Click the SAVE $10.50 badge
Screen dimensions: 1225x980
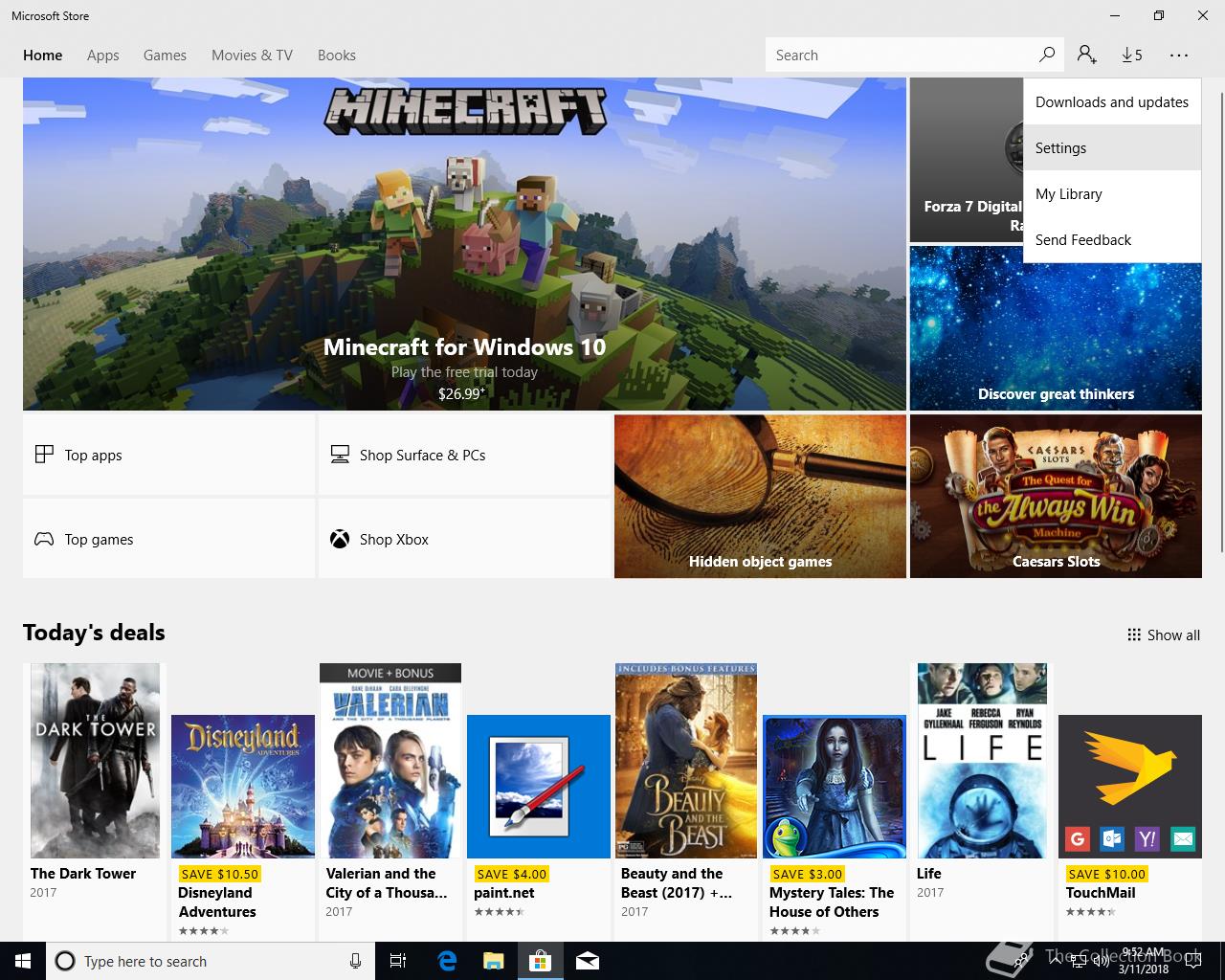(x=219, y=874)
